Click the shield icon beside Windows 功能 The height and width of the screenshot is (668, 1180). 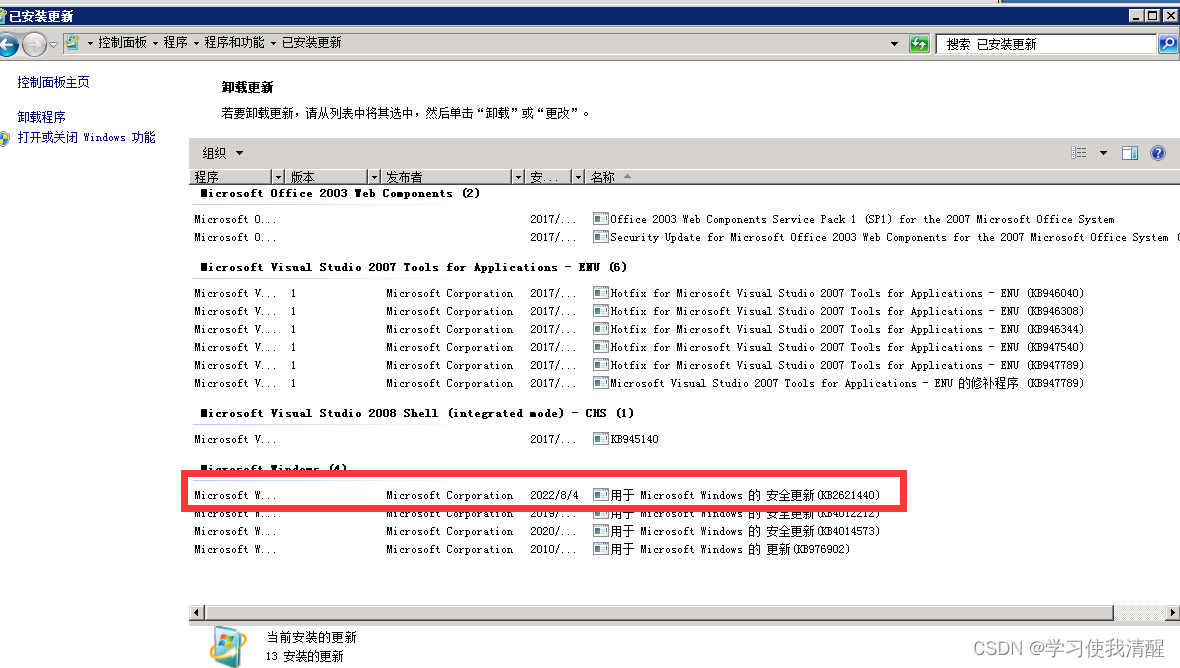5,138
